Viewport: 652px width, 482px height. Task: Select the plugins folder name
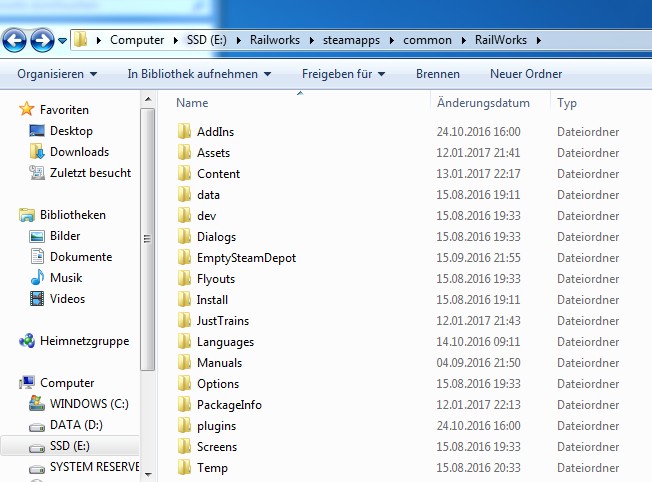tap(216, 426)
